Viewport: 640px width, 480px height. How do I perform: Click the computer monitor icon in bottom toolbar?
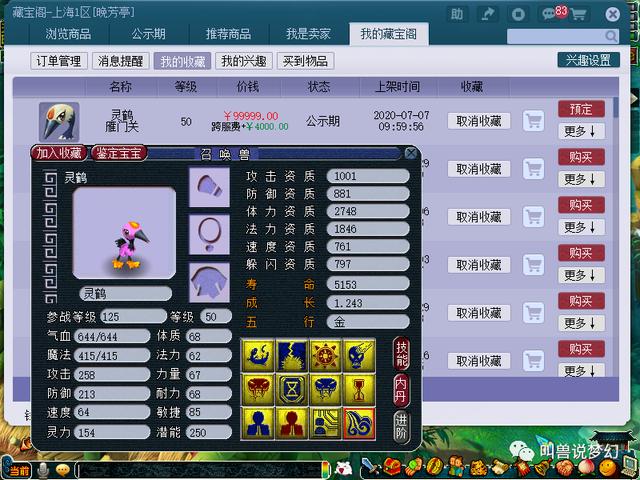[629, 467]
